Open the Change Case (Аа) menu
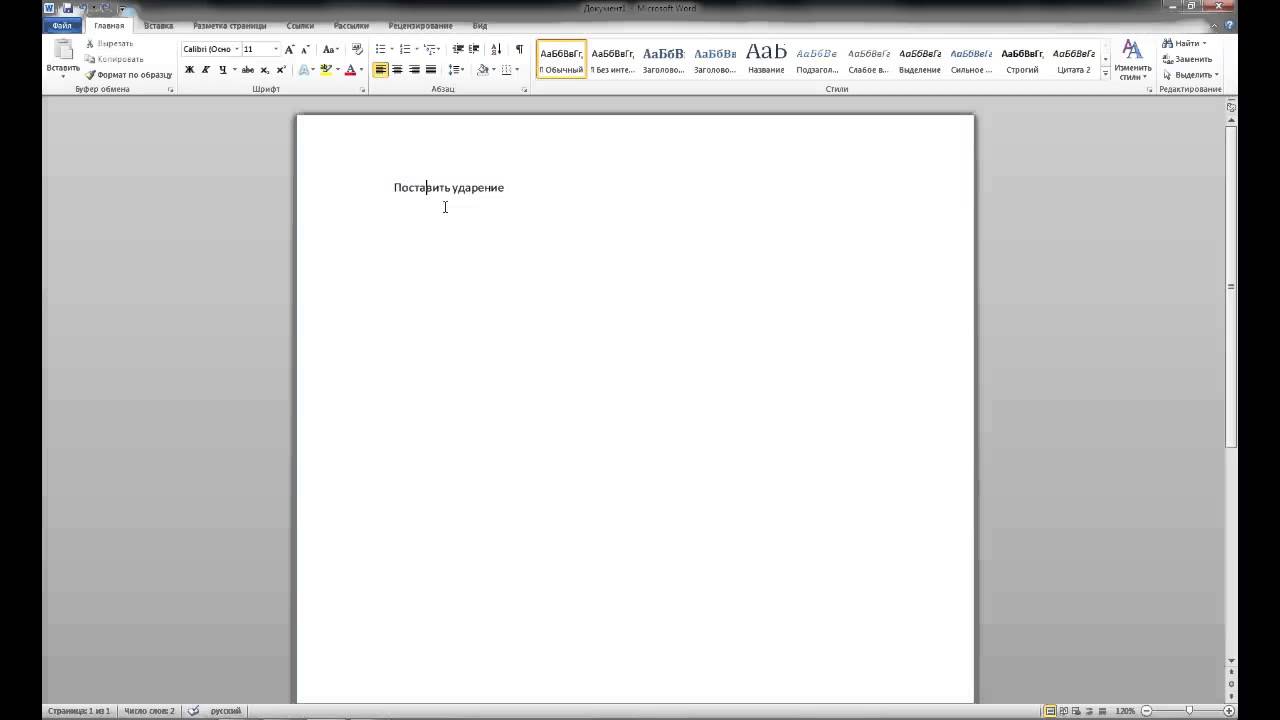 point(330,49)
